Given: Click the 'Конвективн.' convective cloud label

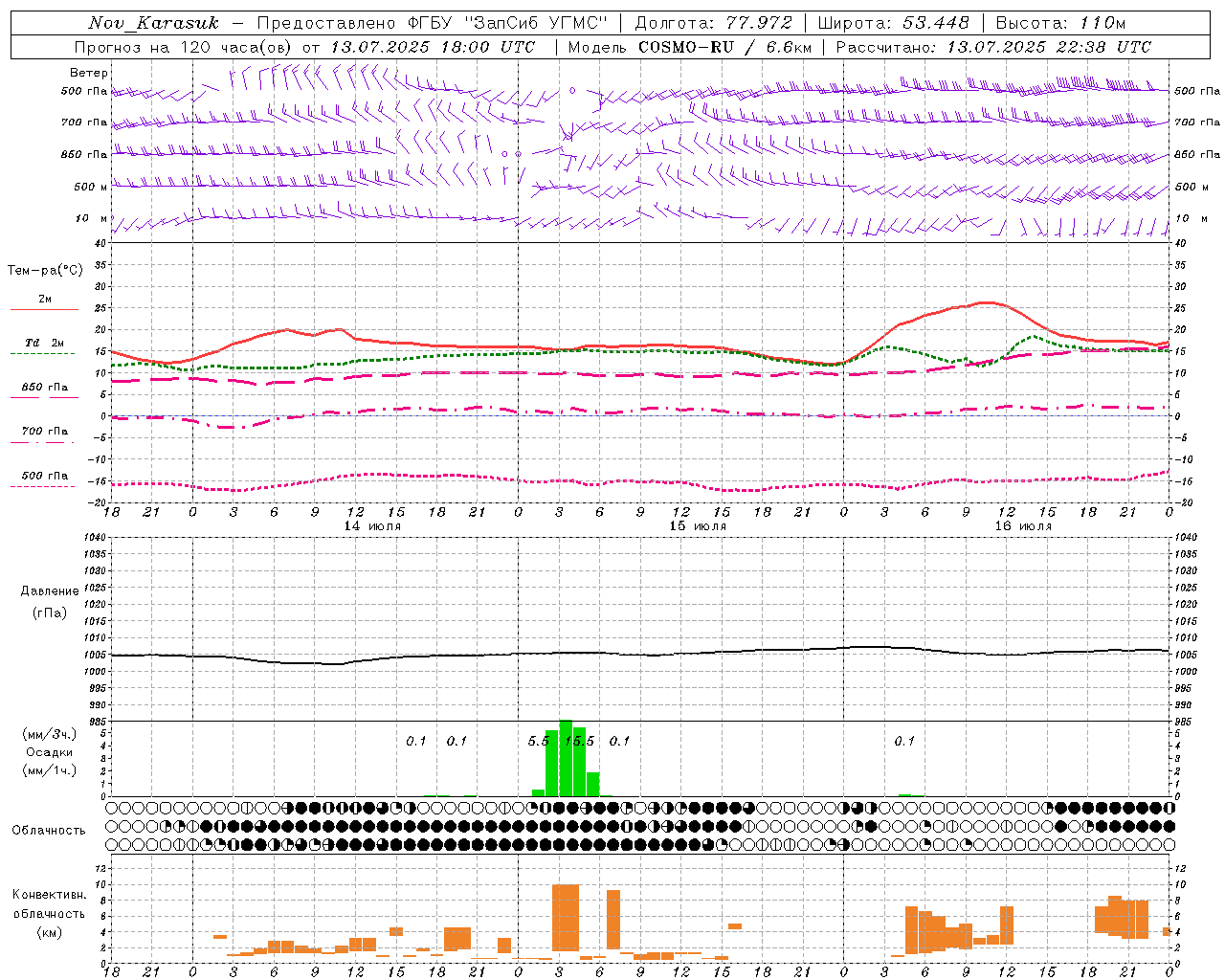Looking at the screenshot, I should (x=50, y=895).
